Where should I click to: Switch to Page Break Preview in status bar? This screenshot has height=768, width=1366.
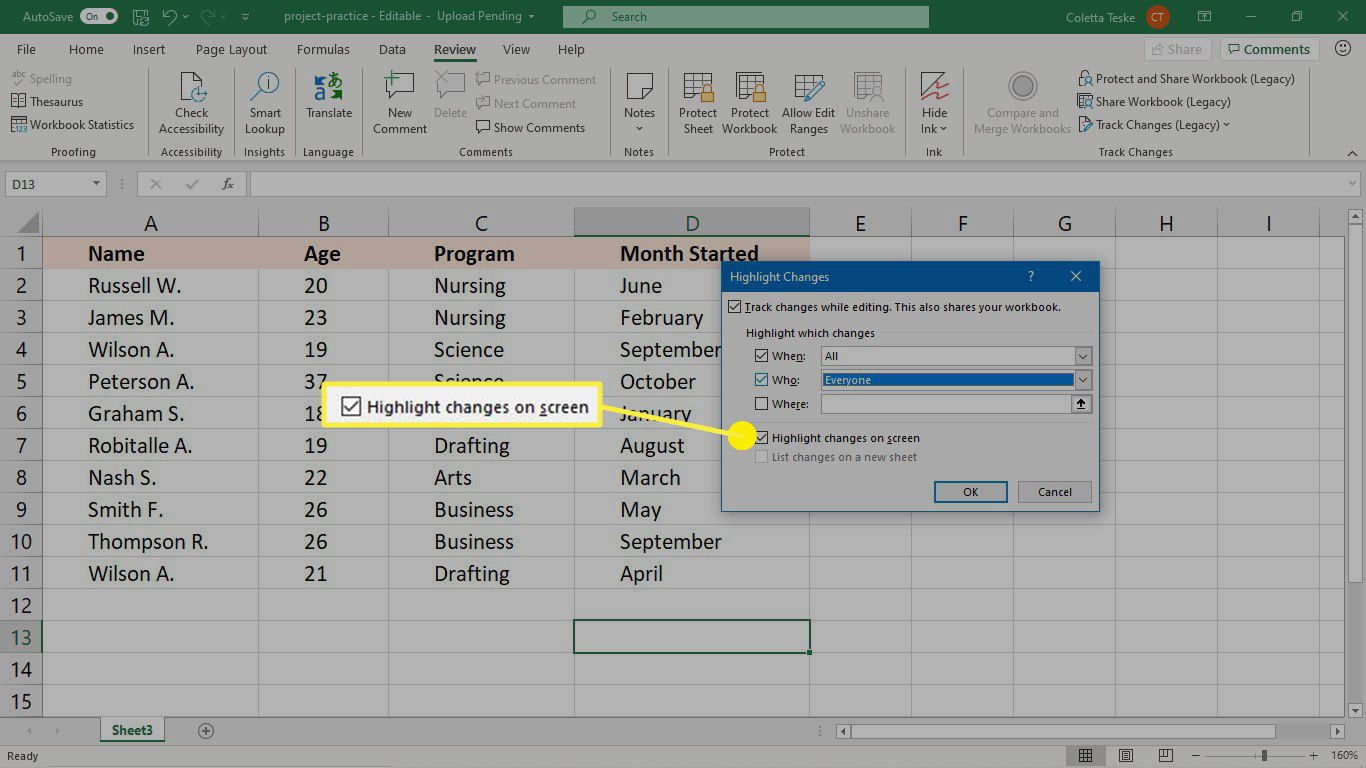click(x=1167, y=756)
